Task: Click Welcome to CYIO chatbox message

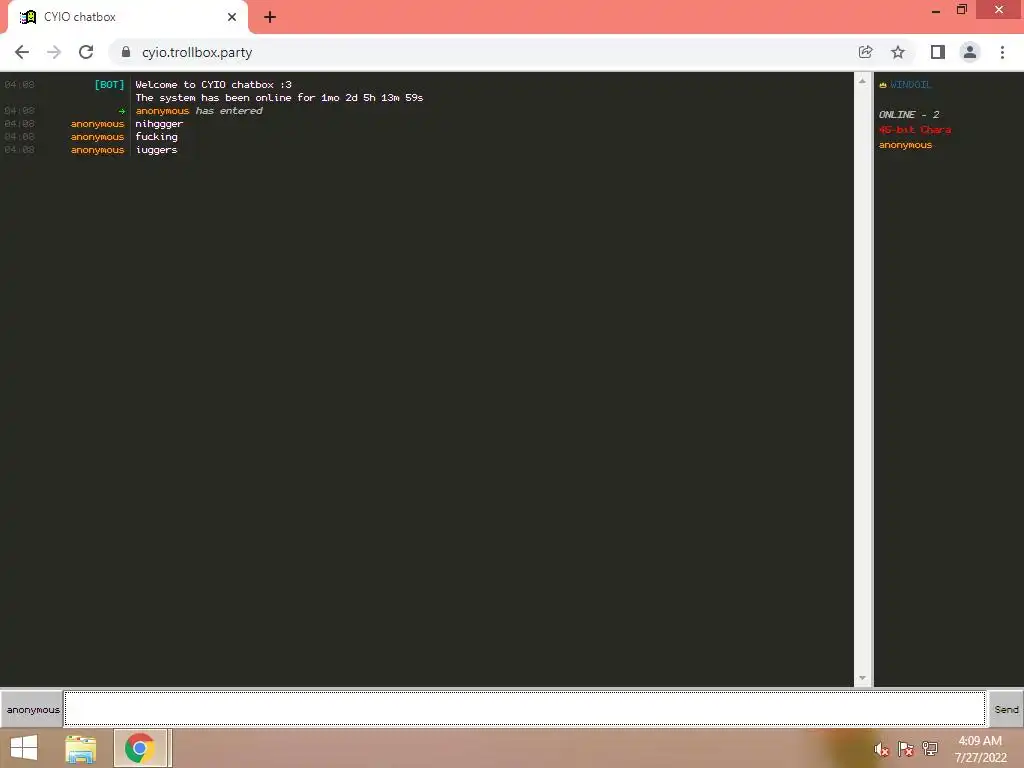Action: tap(214, 85)
